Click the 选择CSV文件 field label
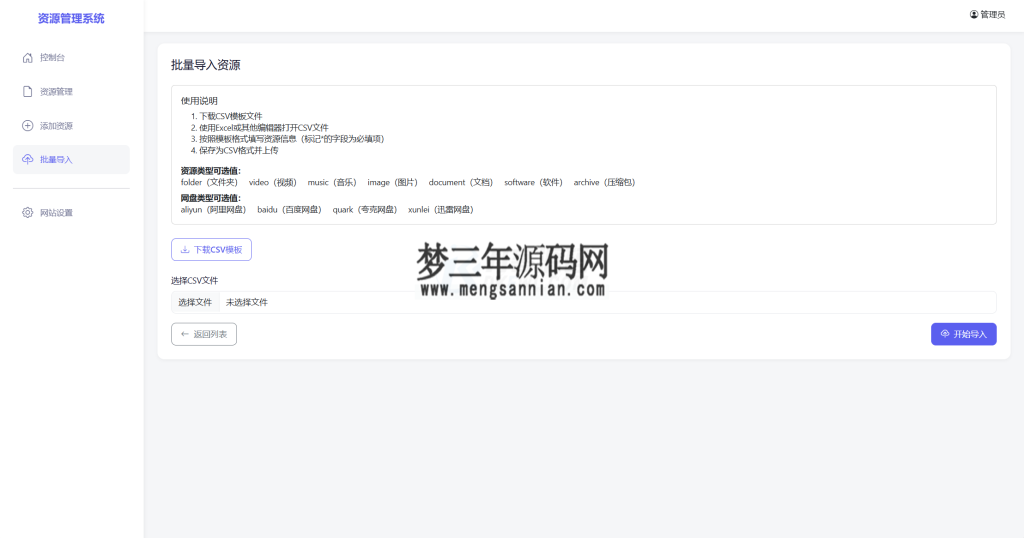The image size is (1024, 538). 195,281
